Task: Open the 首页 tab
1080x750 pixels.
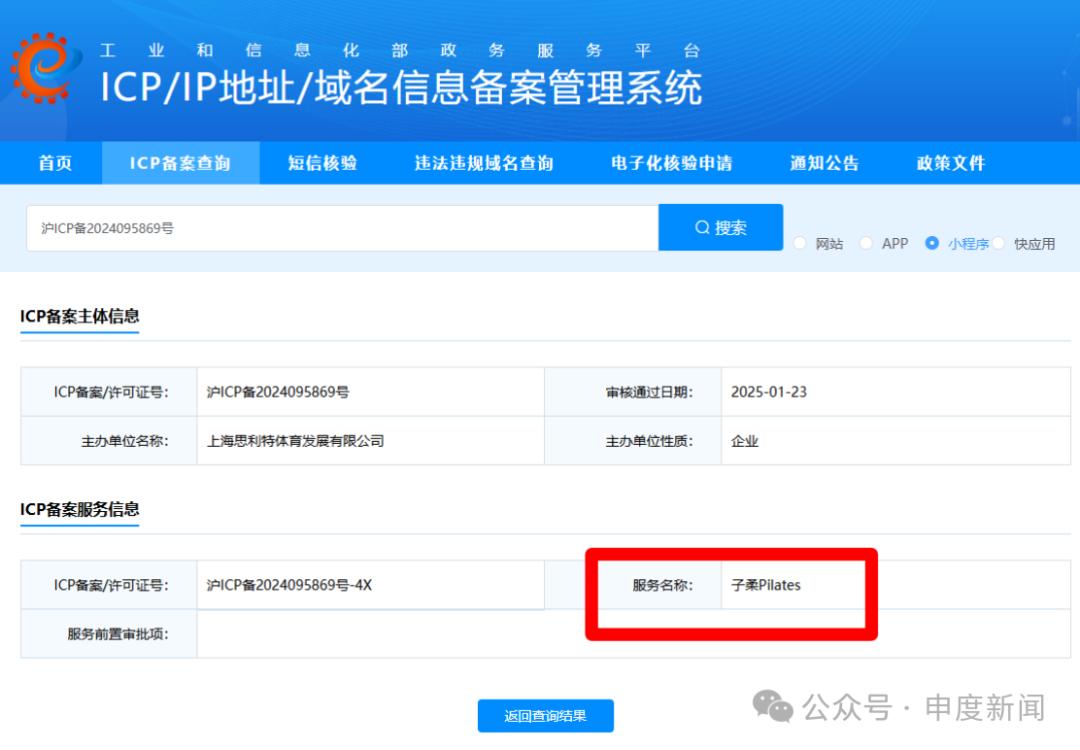Action: pyautogui.click(x=55, y=163)
